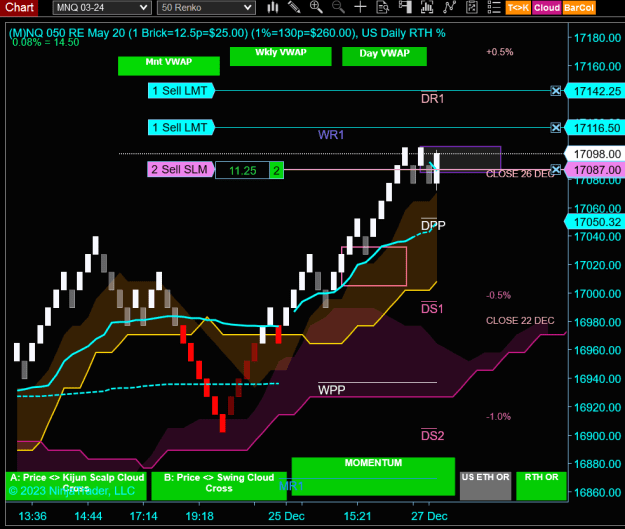Click the 17142.25 order price marker
This screenshot has width=625, height=529.
click(x=595, y=91)
